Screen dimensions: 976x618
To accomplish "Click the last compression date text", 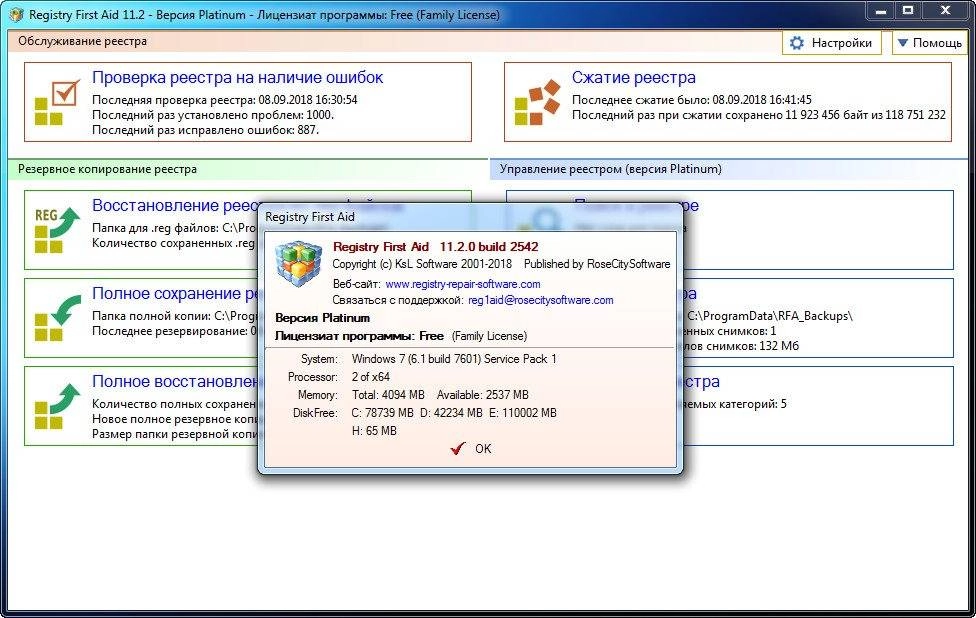I will click(x=692, y=100).
